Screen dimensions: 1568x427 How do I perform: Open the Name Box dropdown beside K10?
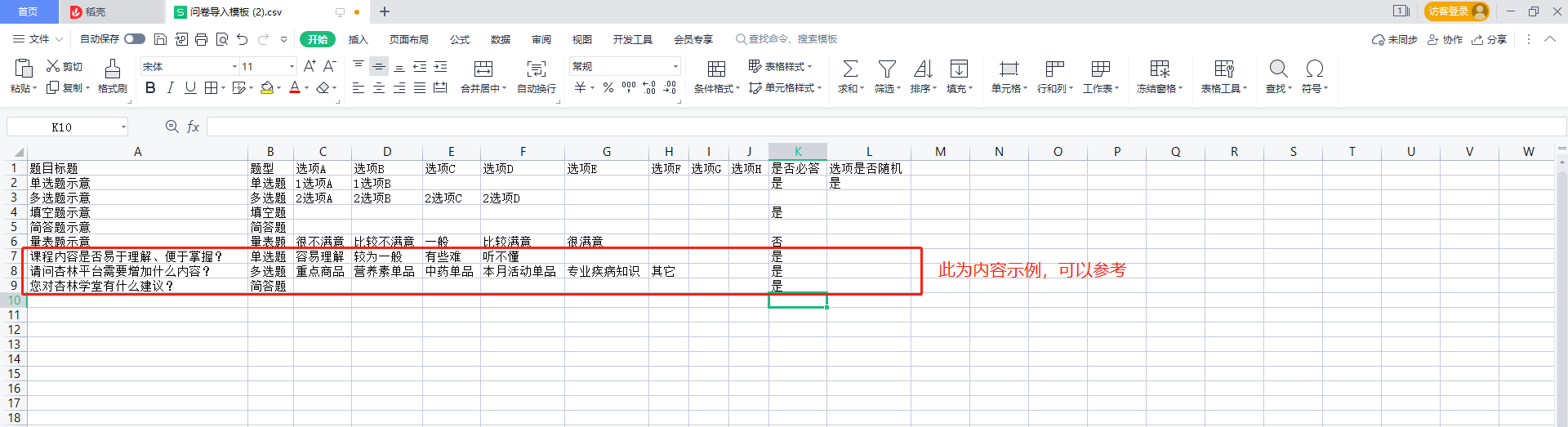[x=123, y=127]
